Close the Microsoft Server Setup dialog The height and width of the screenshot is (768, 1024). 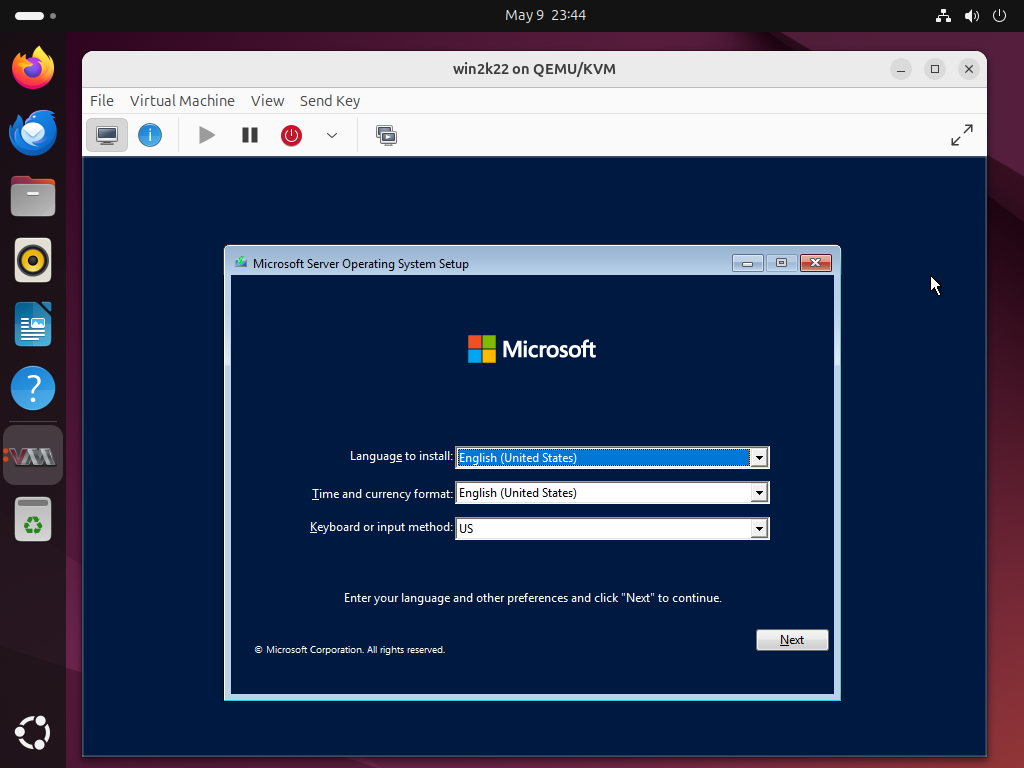(816, 263)
